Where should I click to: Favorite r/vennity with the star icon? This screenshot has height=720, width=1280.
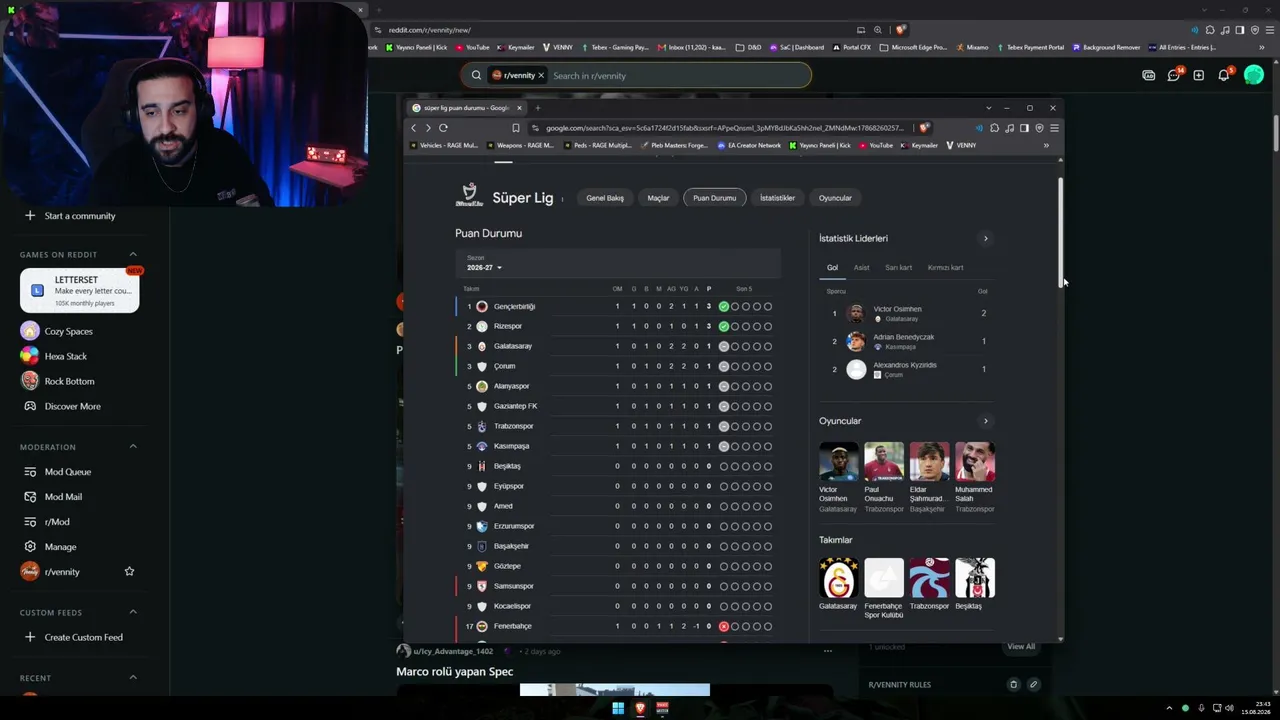(x=129, y=571)
